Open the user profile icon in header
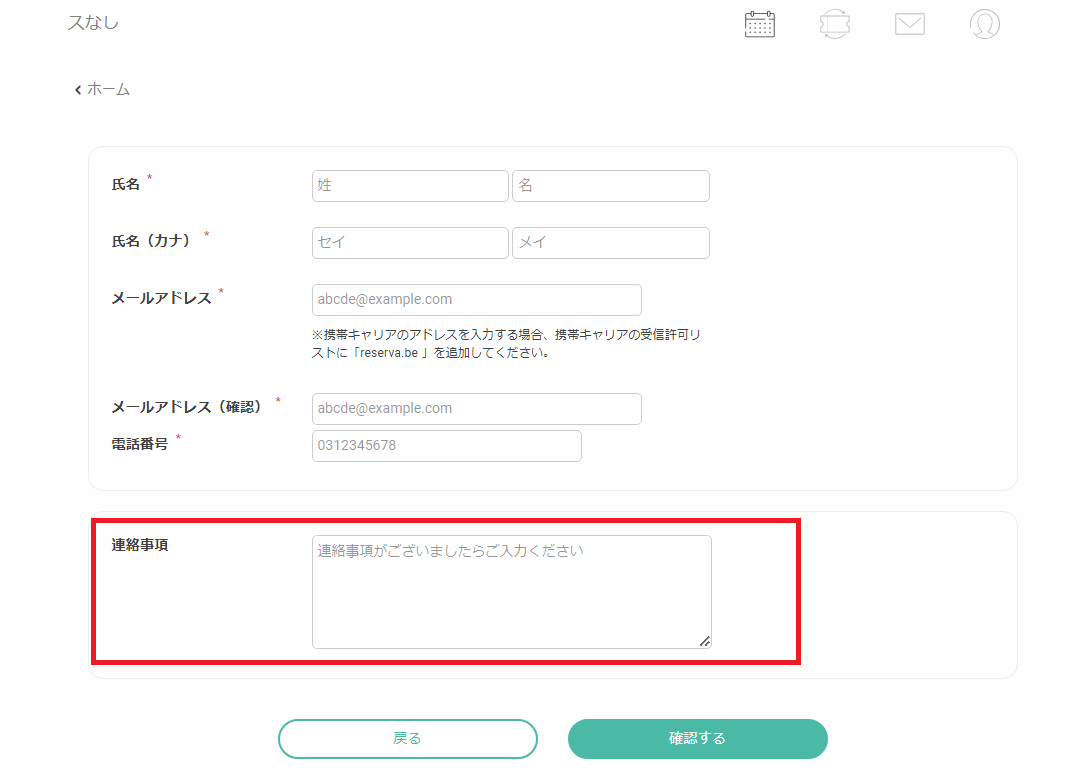 (x=985, y=24)
